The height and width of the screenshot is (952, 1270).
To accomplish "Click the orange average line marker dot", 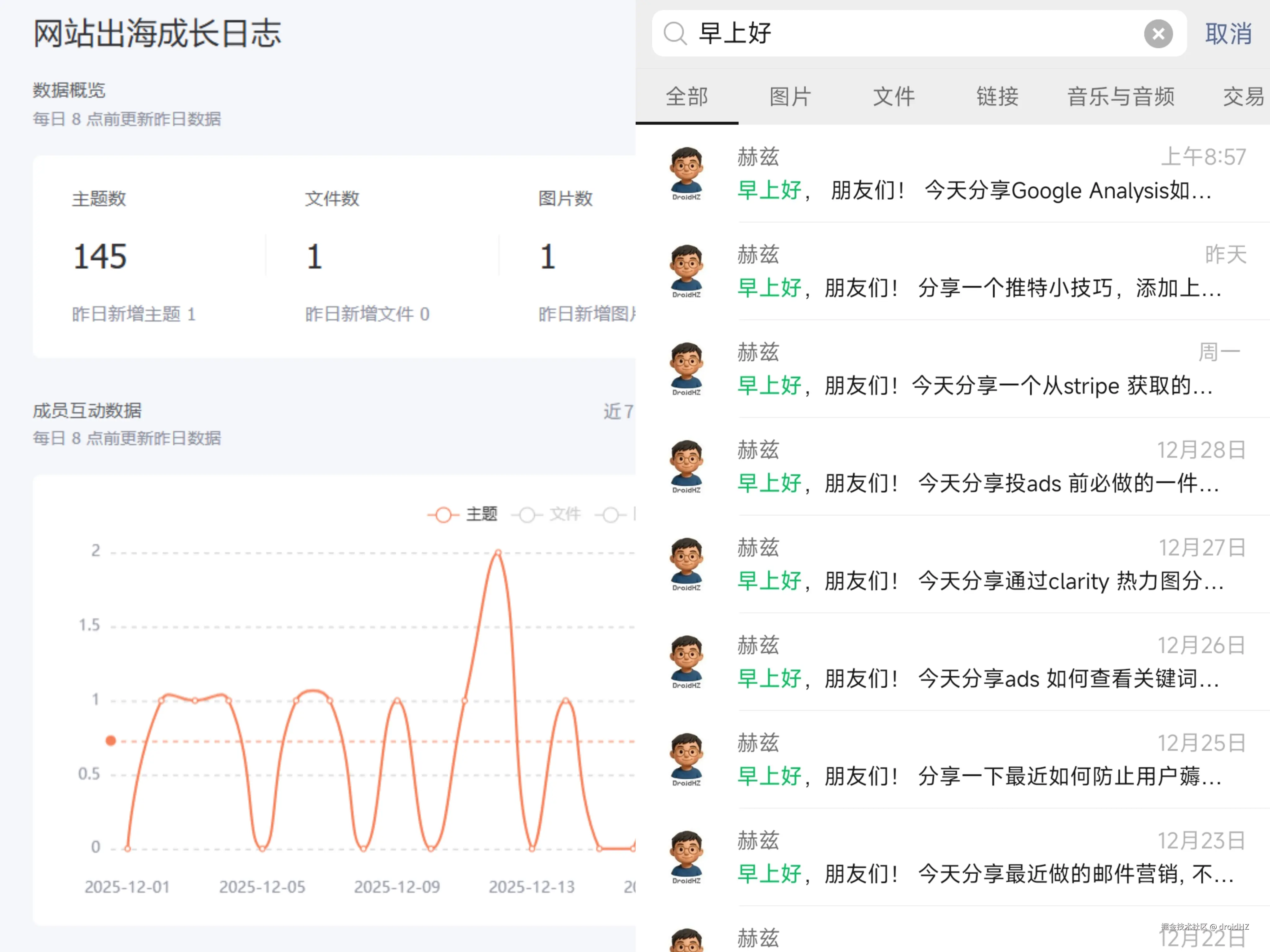I will click(x=111, y=741).
